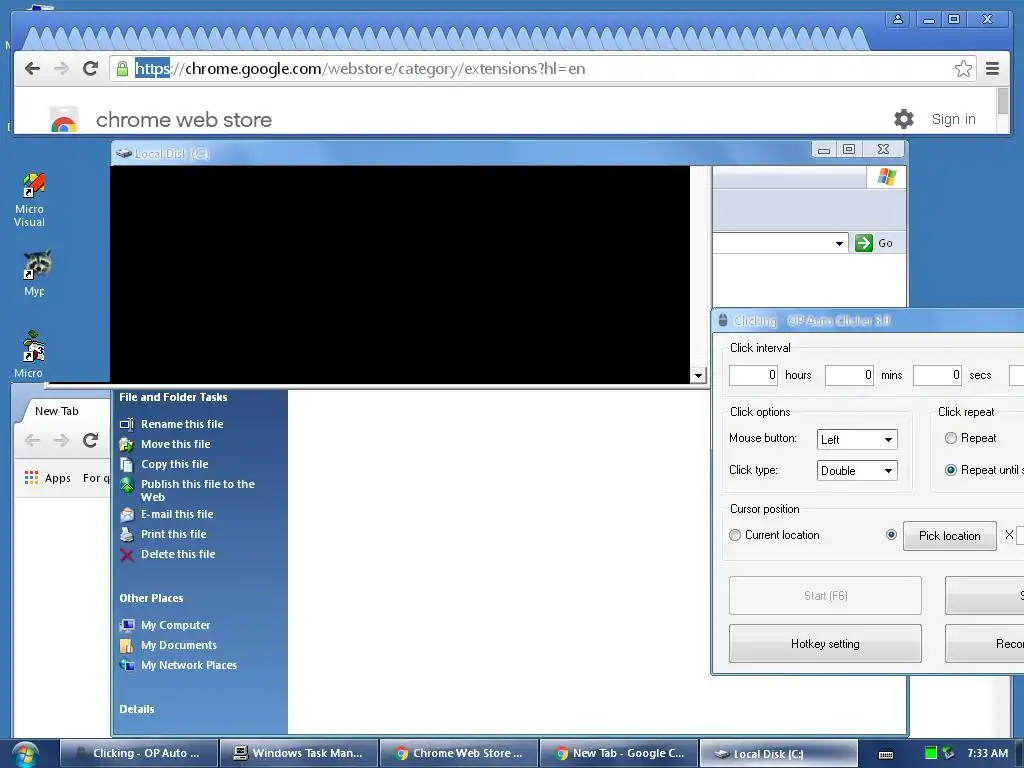Click the Go arrow in Local Disk window

coord(864,243)
